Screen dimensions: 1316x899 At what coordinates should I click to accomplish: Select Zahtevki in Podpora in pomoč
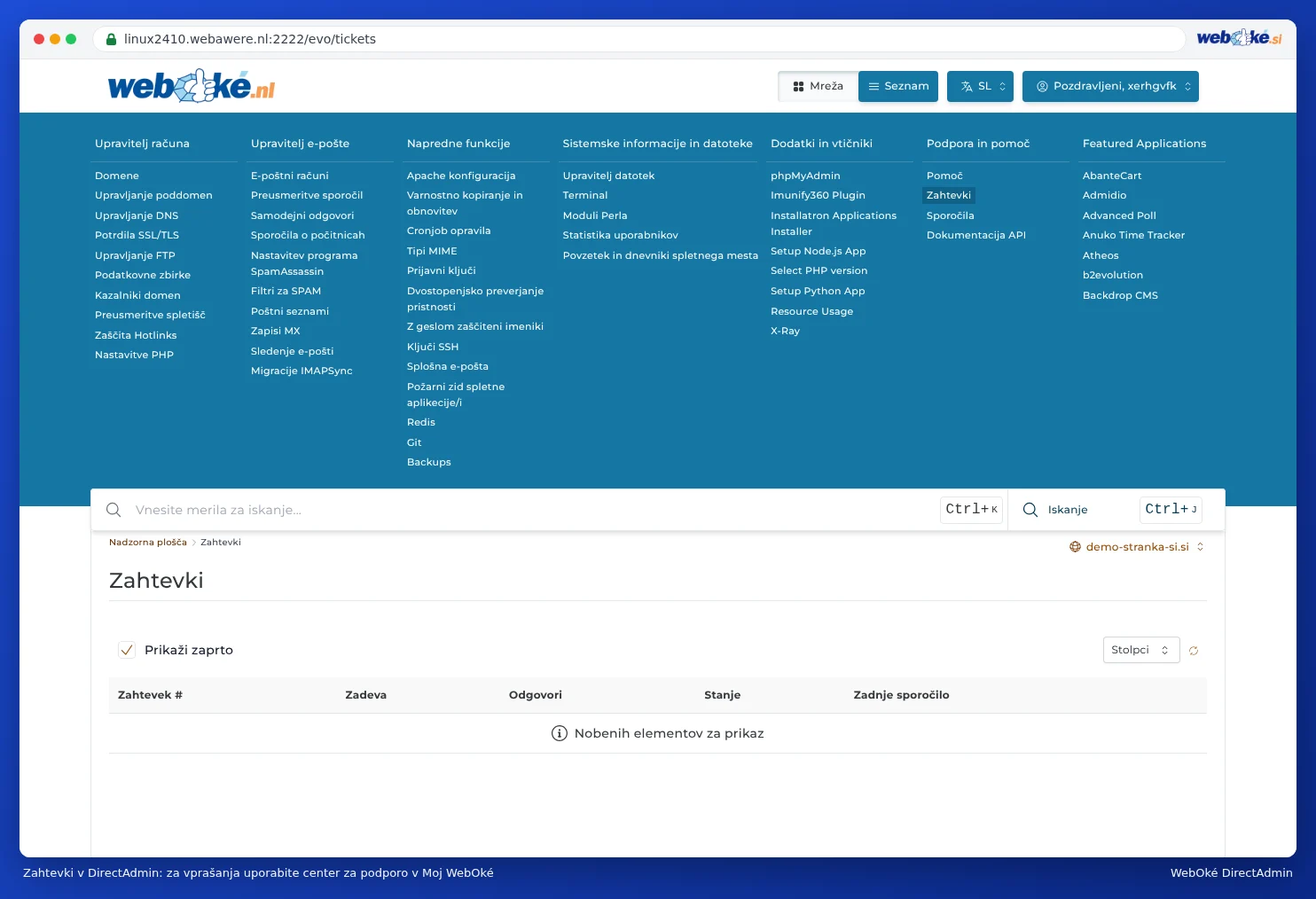click(949, 195)
